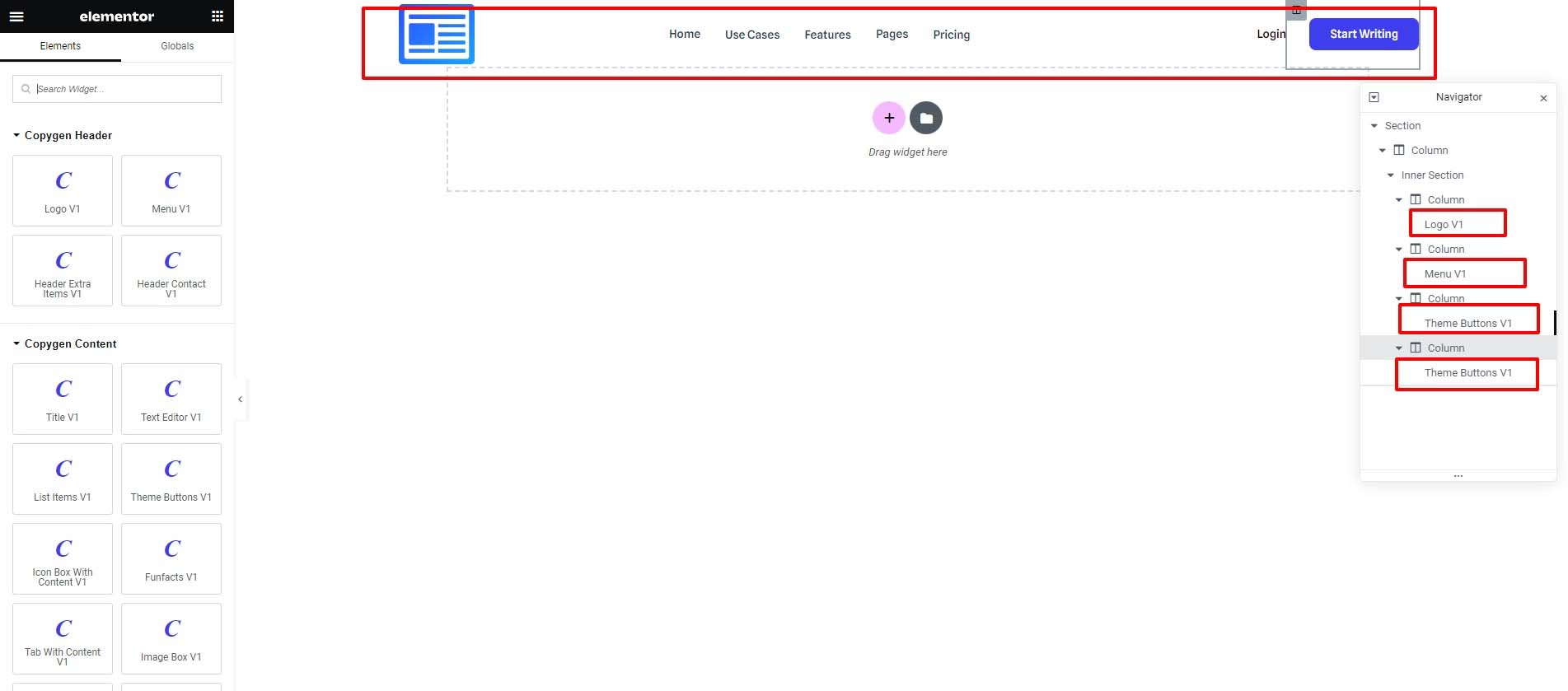The height and width of the screenshot is (691, 1568).
Task: Select the Header Contact V1 widget
Action: pyautogui.click(x=171, y=270)
